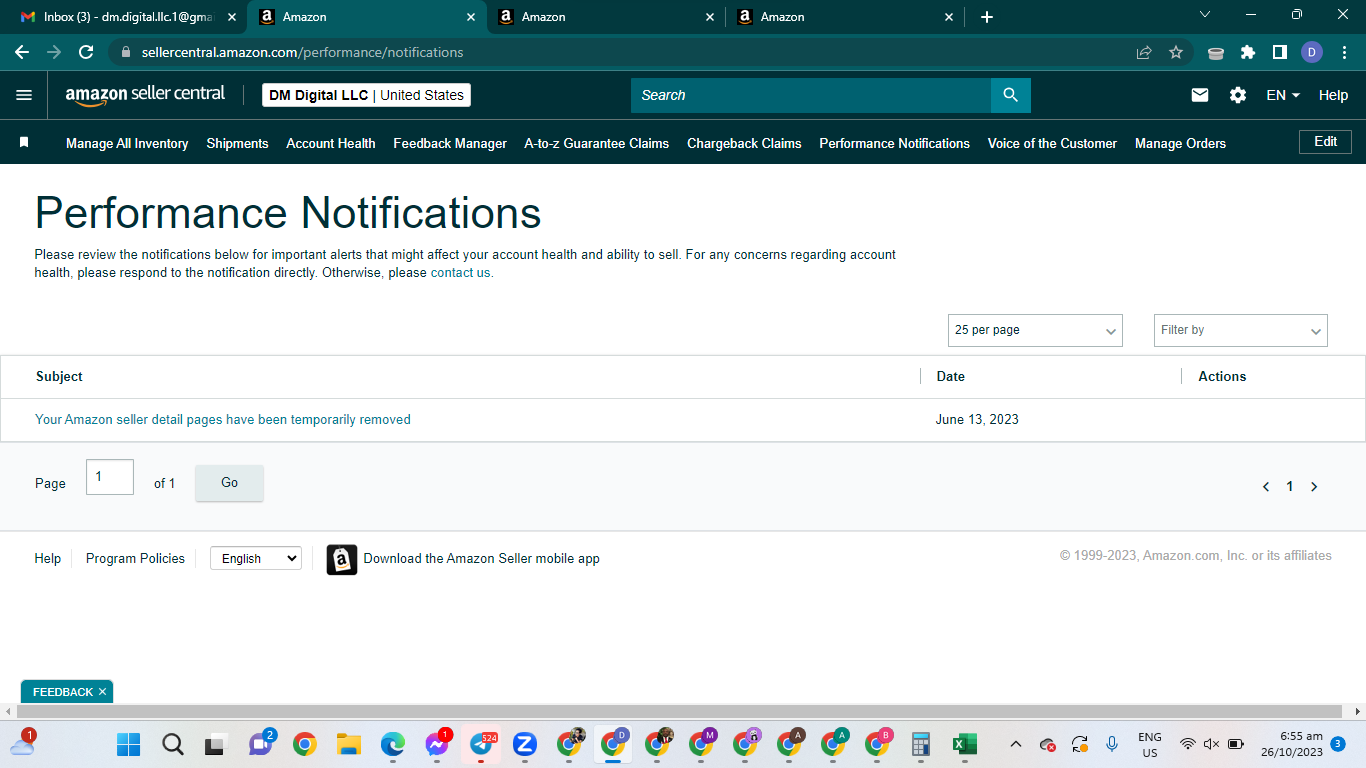Open the Seller Central hamburger menu
Viewport: 1366px width, 768px height.
(24, 95)
